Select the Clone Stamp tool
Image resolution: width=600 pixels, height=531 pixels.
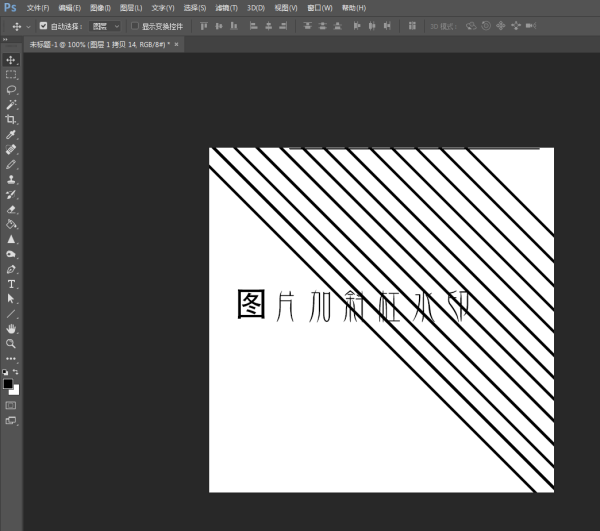11,179
